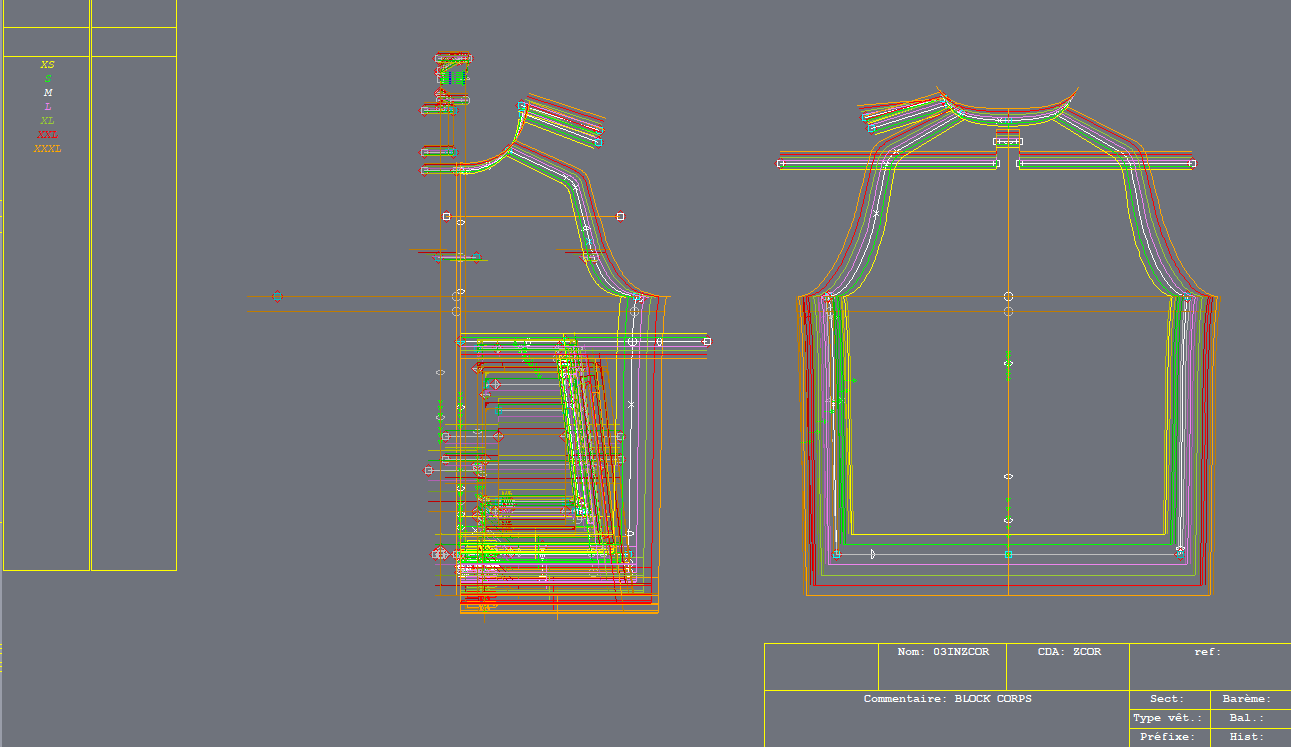Click the CDA field showing ZCOR
The width and height of the screenshot is (1291, 747).
point(1068,652)
